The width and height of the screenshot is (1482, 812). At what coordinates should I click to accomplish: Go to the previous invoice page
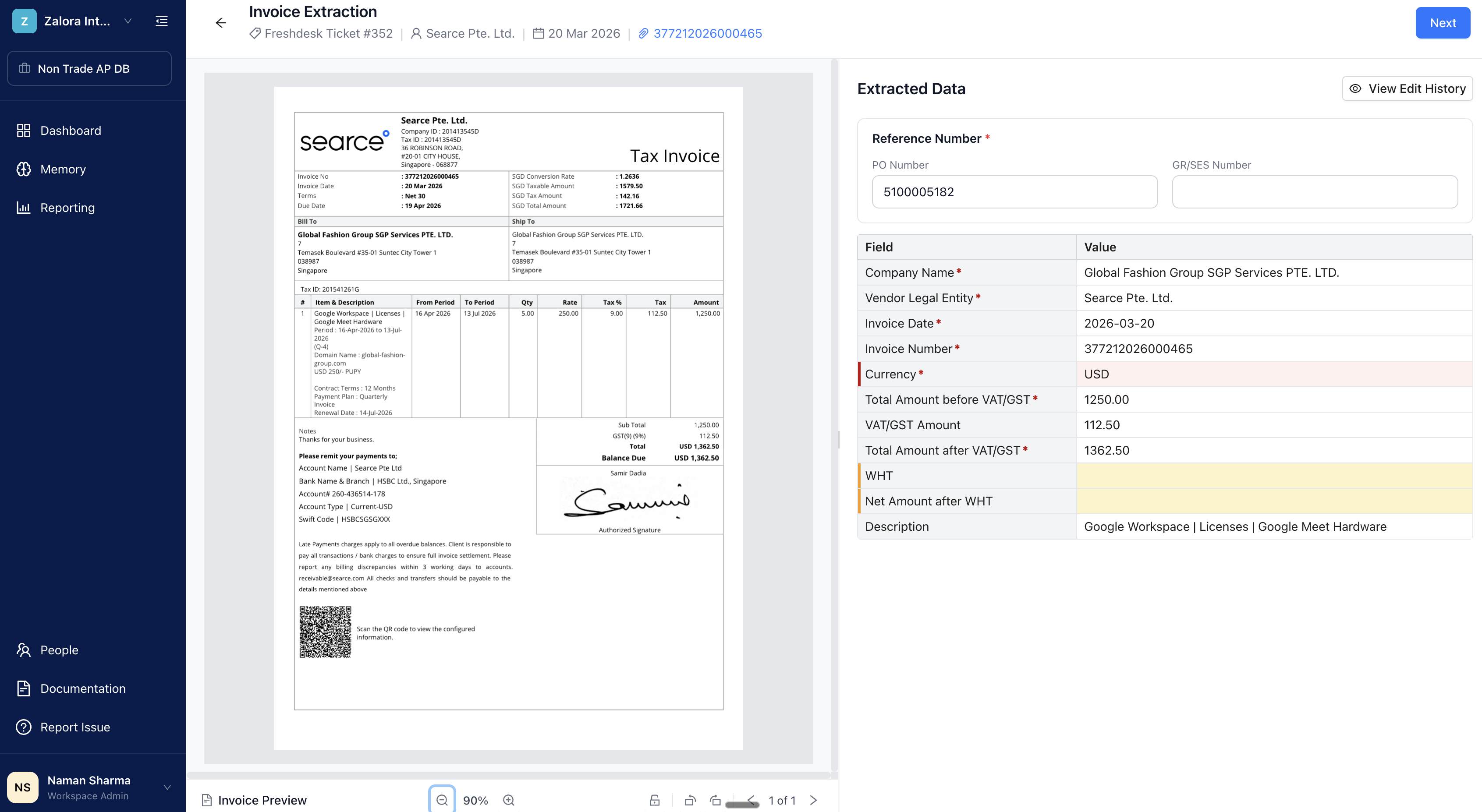(751, 800)
